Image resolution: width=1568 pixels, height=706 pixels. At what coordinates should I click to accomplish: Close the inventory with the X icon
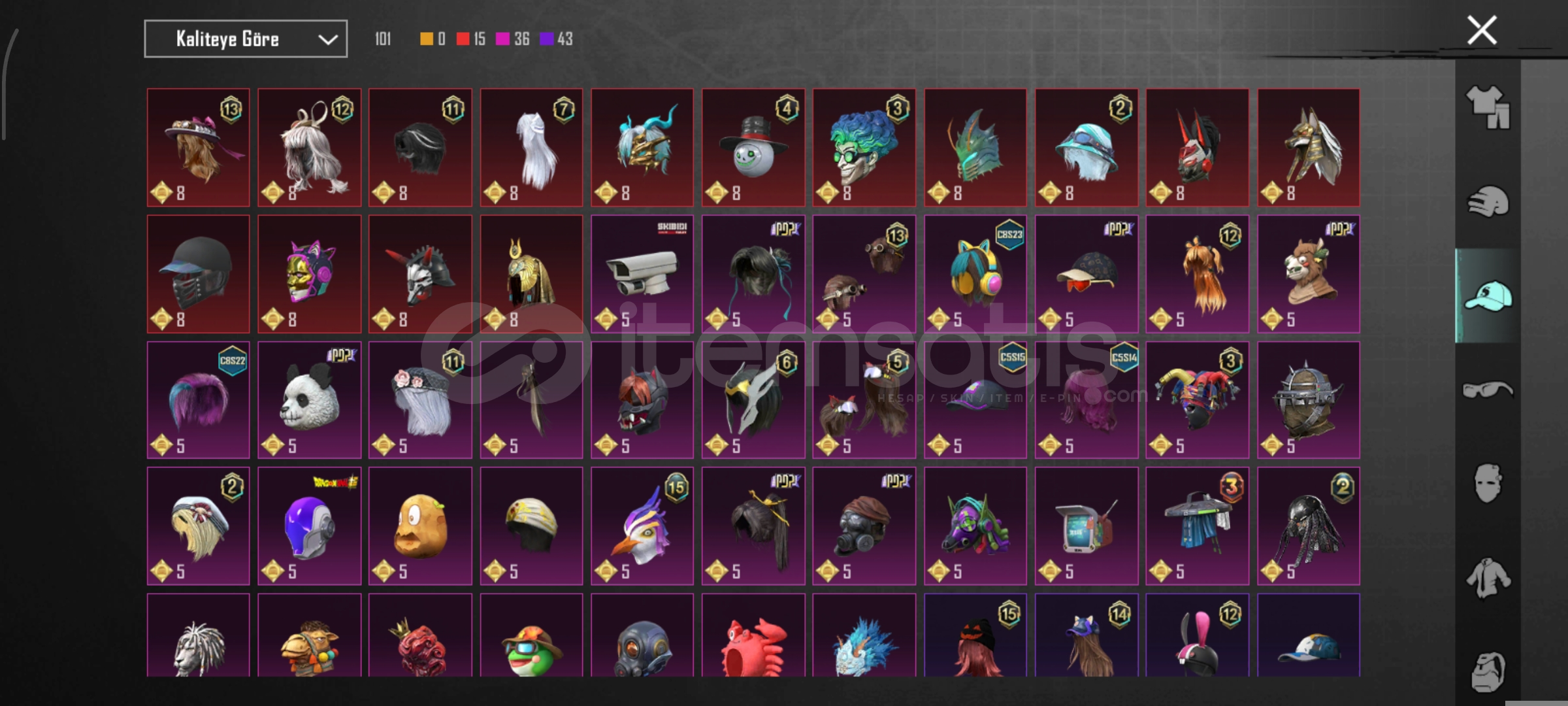click(x=1482, y=30)
